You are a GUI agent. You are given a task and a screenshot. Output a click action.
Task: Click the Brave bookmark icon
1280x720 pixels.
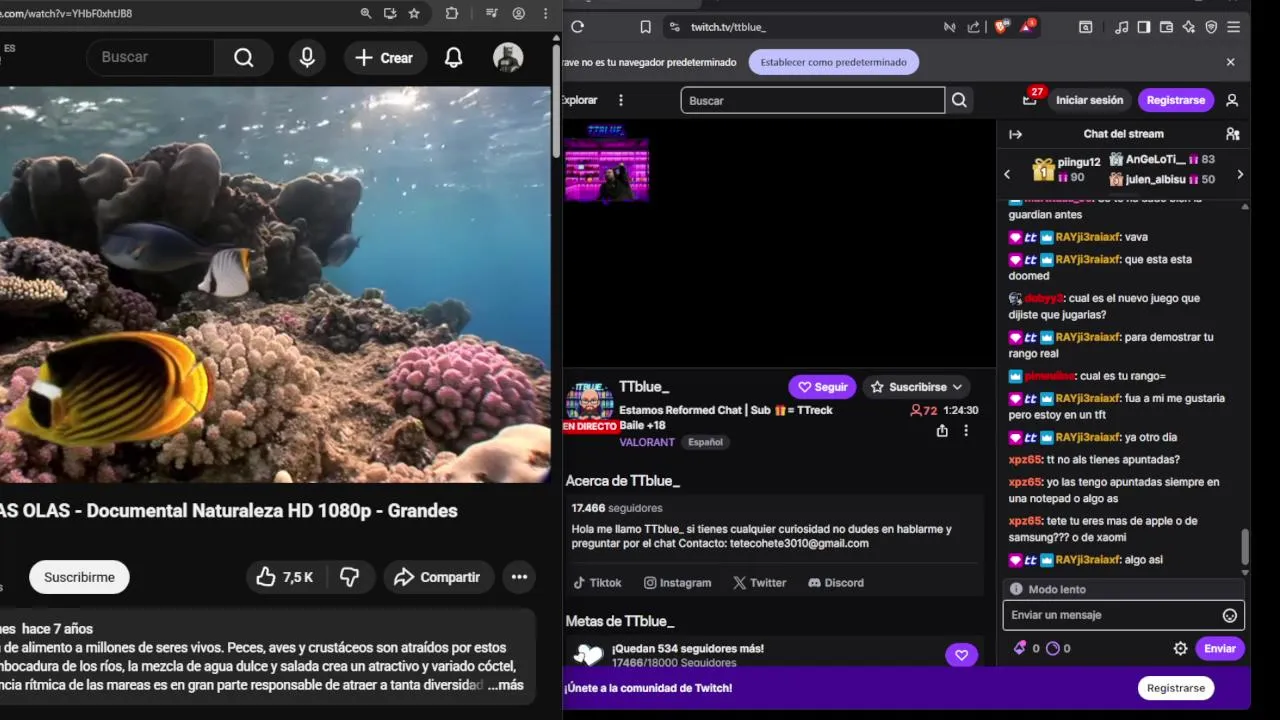645,27
